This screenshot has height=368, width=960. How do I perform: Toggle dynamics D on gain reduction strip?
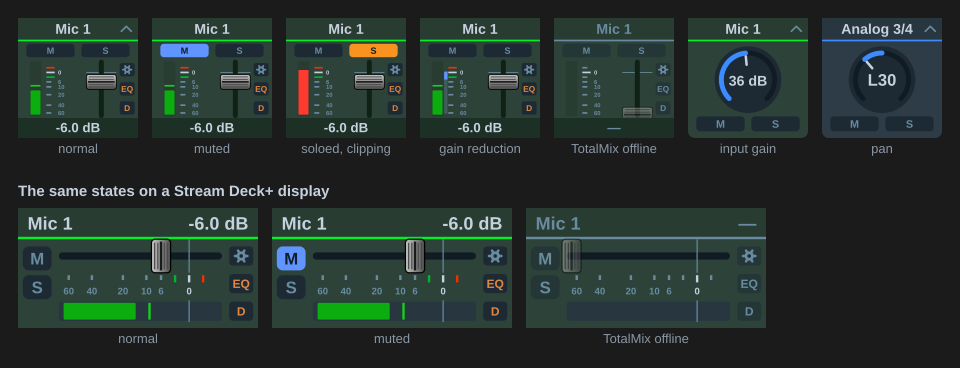click(529, 108)
